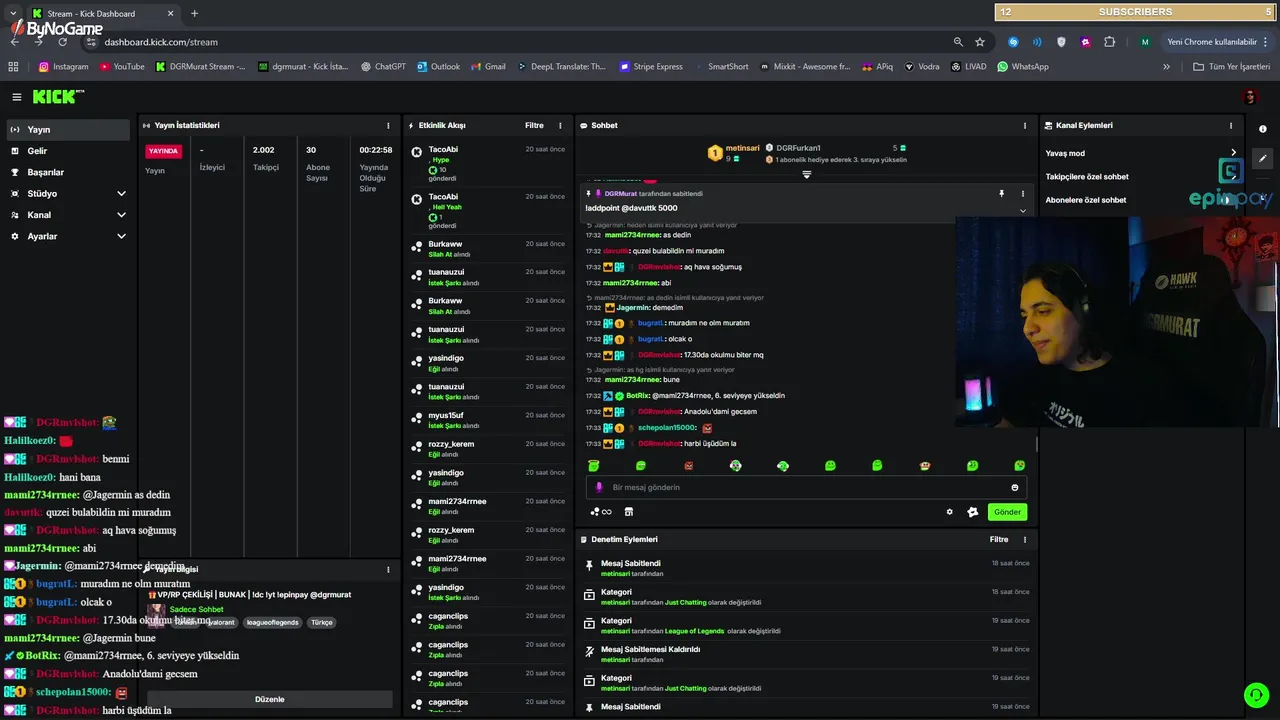Open Kanal Eylemleri three-dot menu
Image resolution: width=1280 pixels, height=720 pixels.
tap(1231, 126)
